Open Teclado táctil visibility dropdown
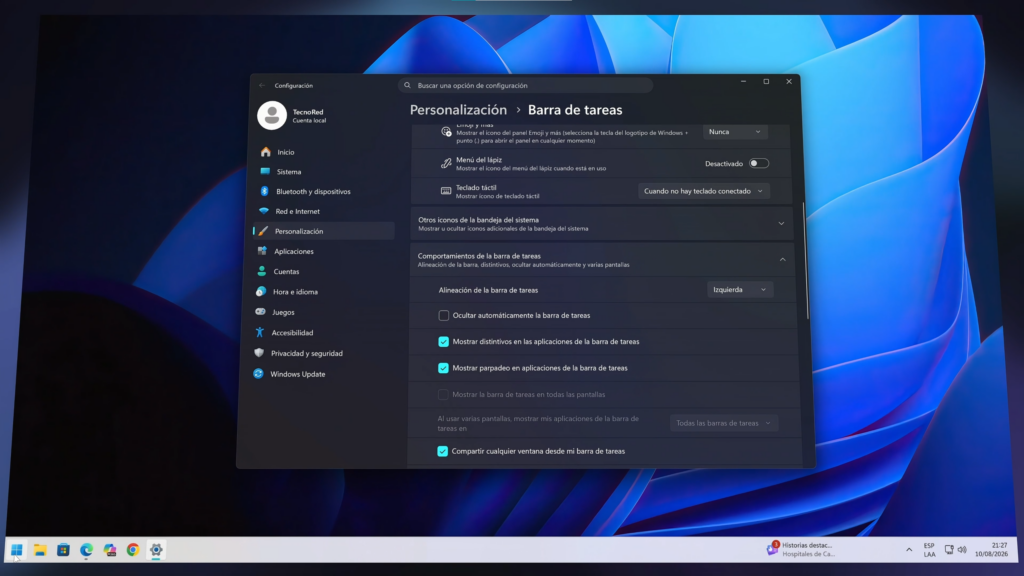 click(703, 191)
